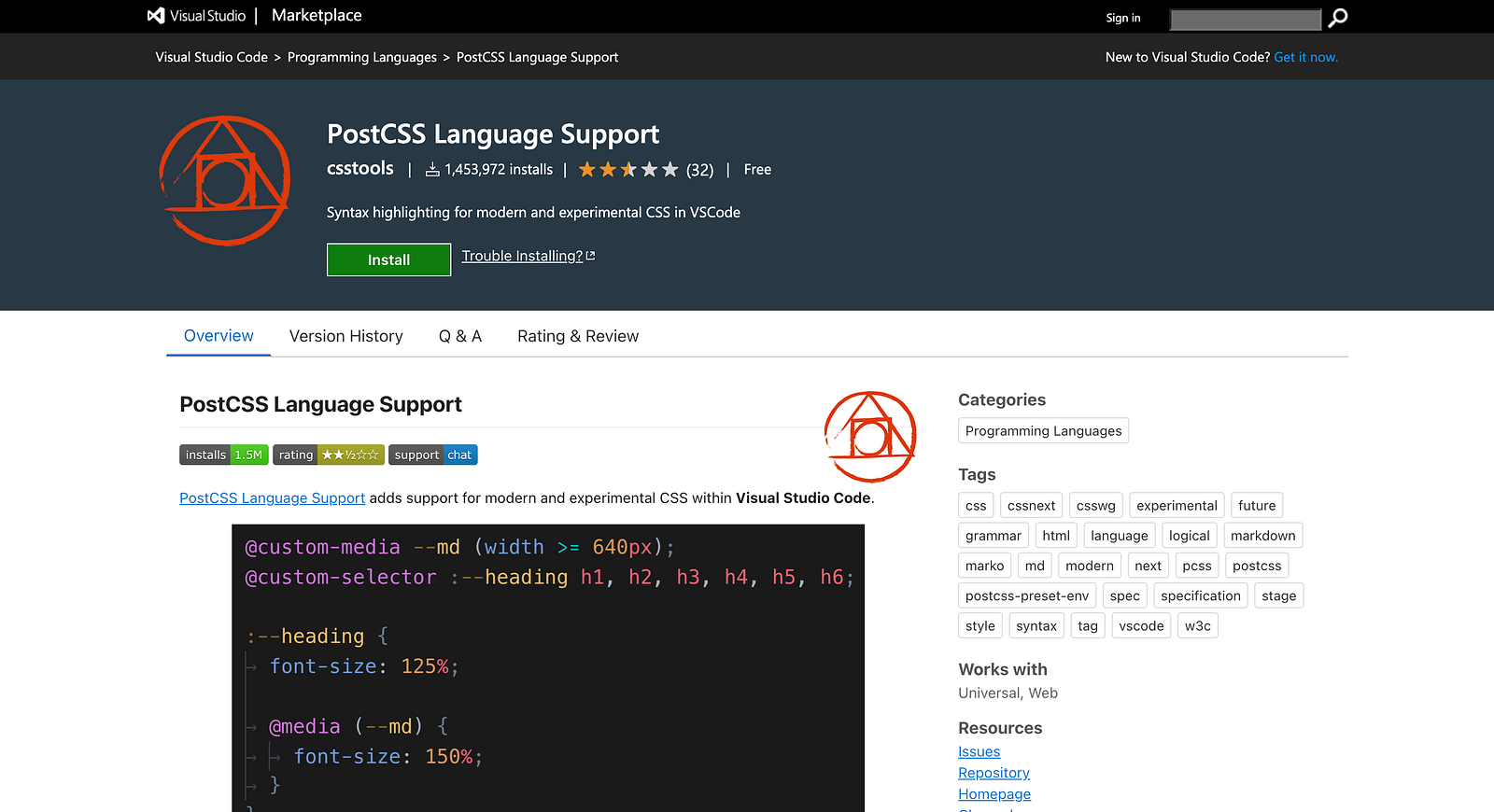The width and height of the screenshot is (1494, 812).
Task: Click the green Install button
Action: click(x=388, y=259)
